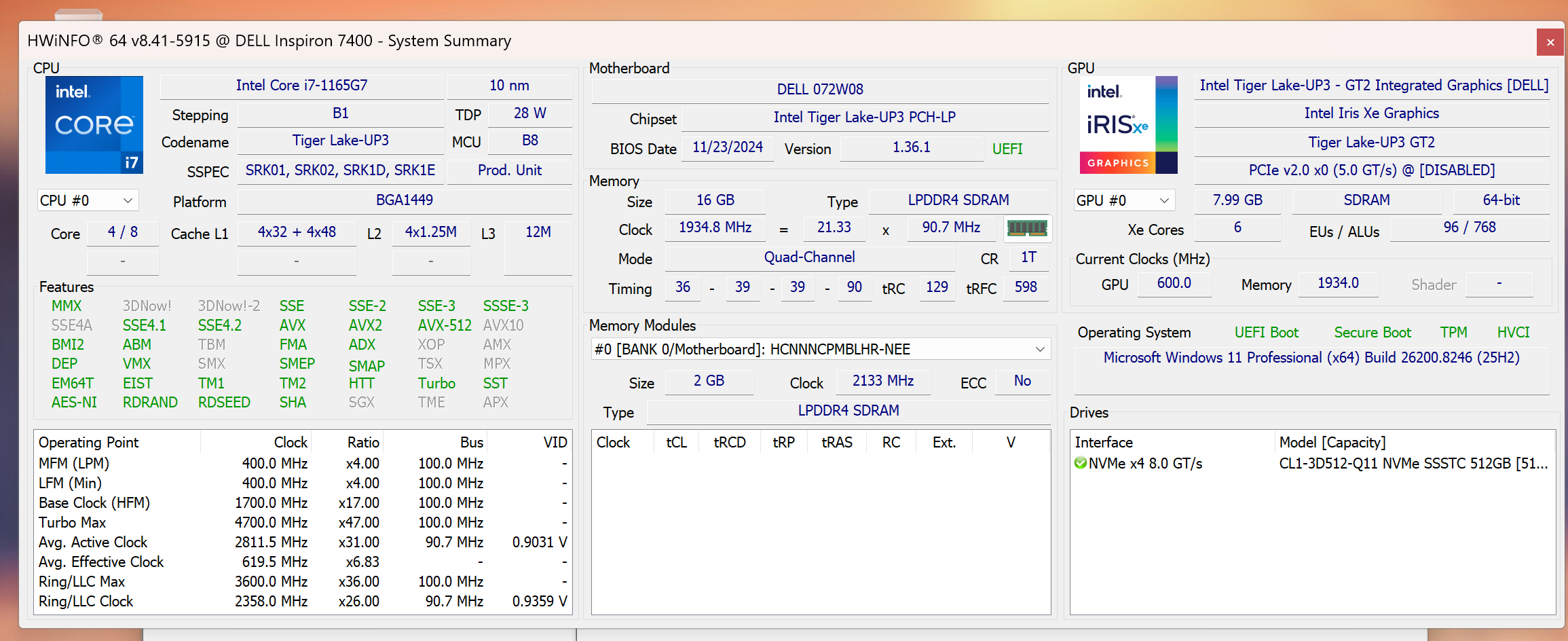
Task: Open the CPU #0 selector dropdown
Action: (88, 200)
